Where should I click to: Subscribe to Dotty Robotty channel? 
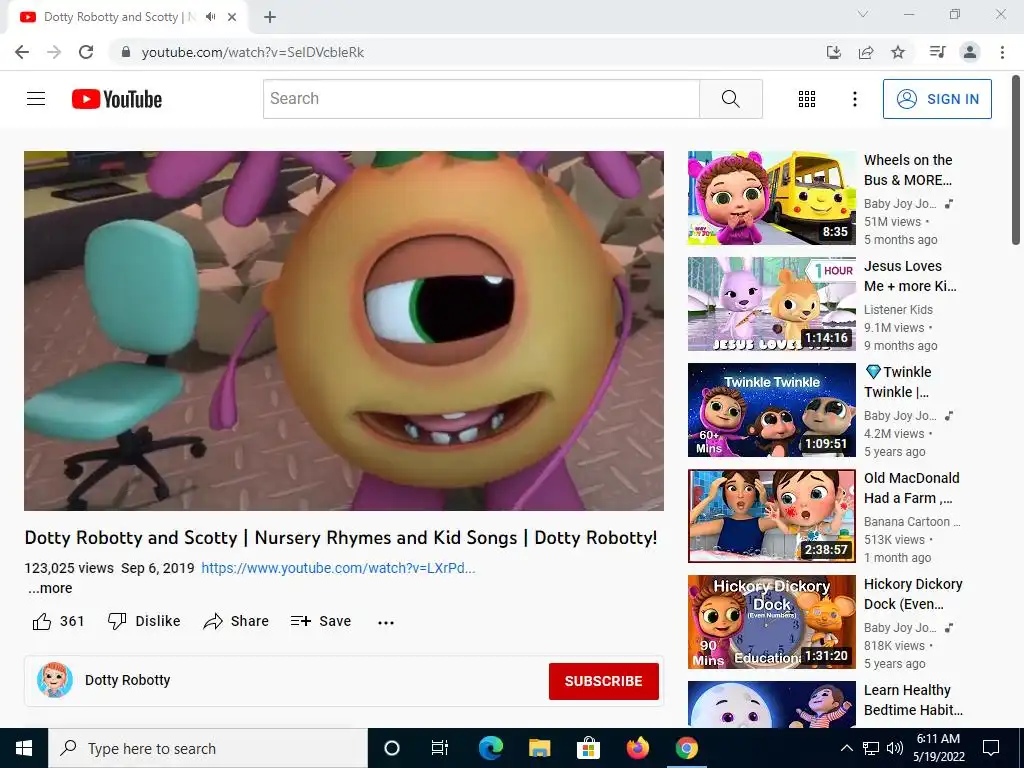(603, 681)
